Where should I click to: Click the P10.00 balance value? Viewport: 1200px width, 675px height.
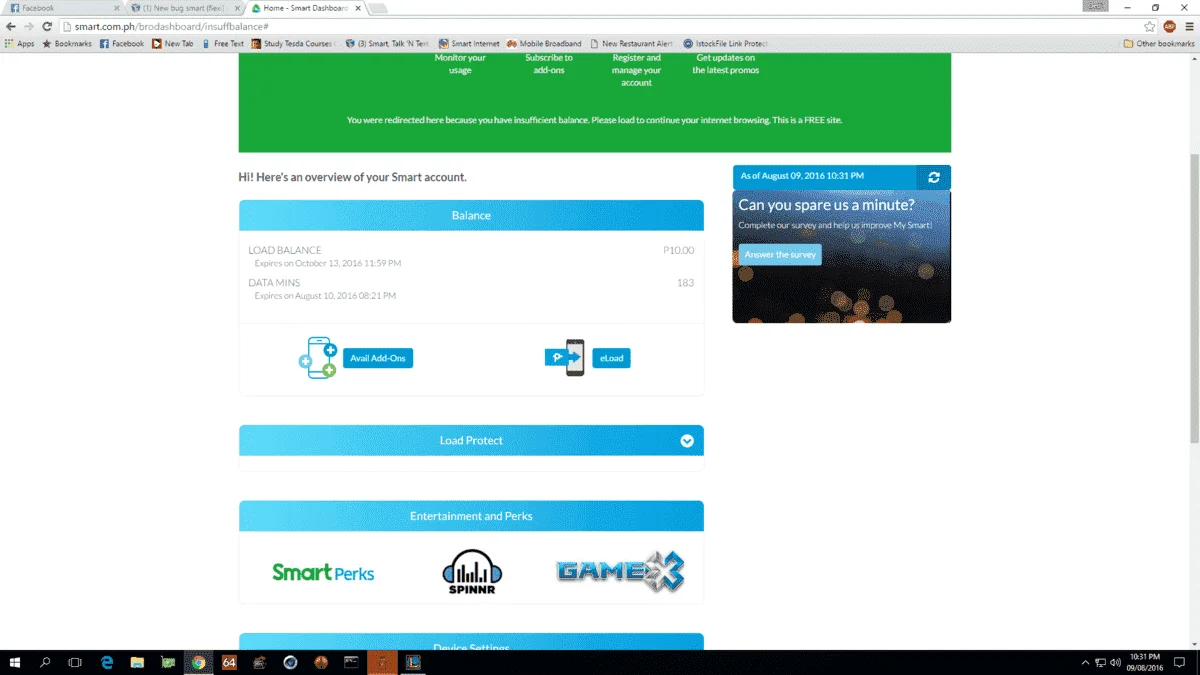coord(678,251)
